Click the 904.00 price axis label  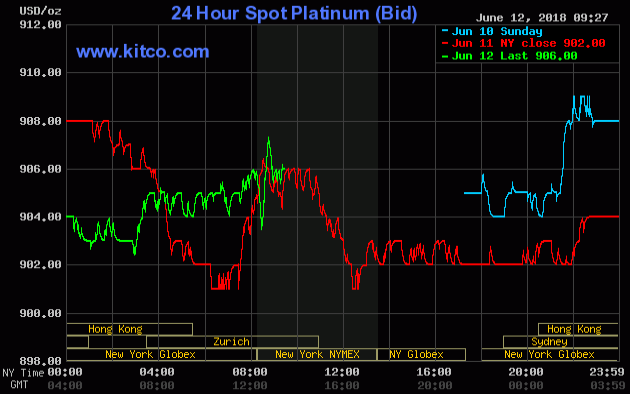pos(40,216)
